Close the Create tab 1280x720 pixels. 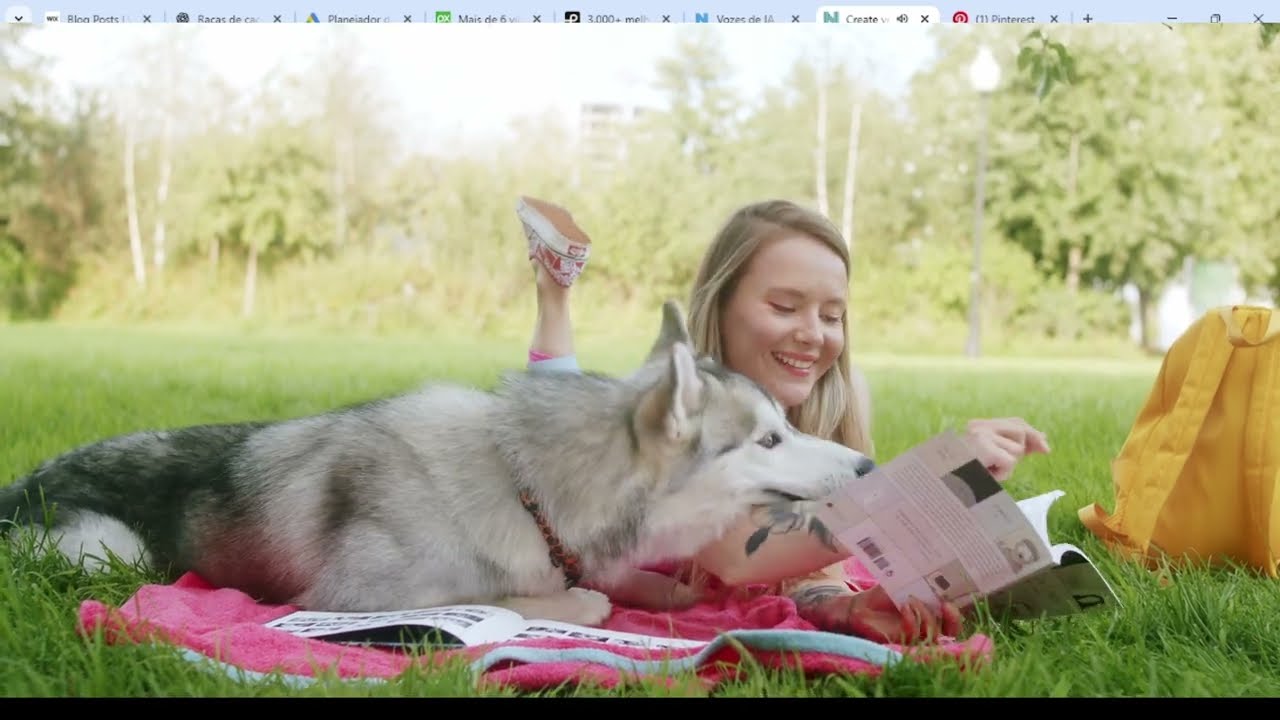click(x=924, y=18)
